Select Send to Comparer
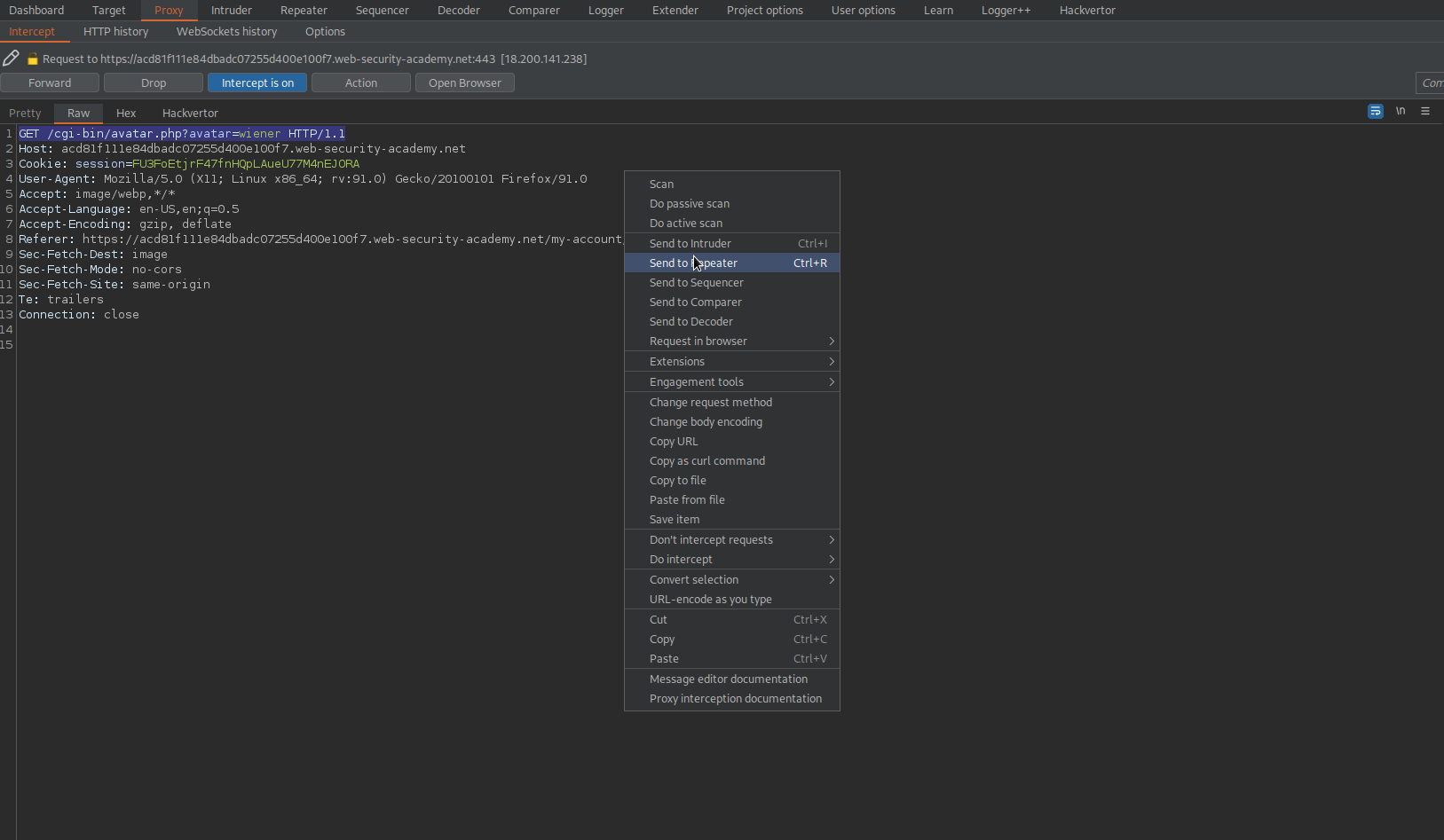The height and width of the screenshot is (840, 1444). click(732, 302)
